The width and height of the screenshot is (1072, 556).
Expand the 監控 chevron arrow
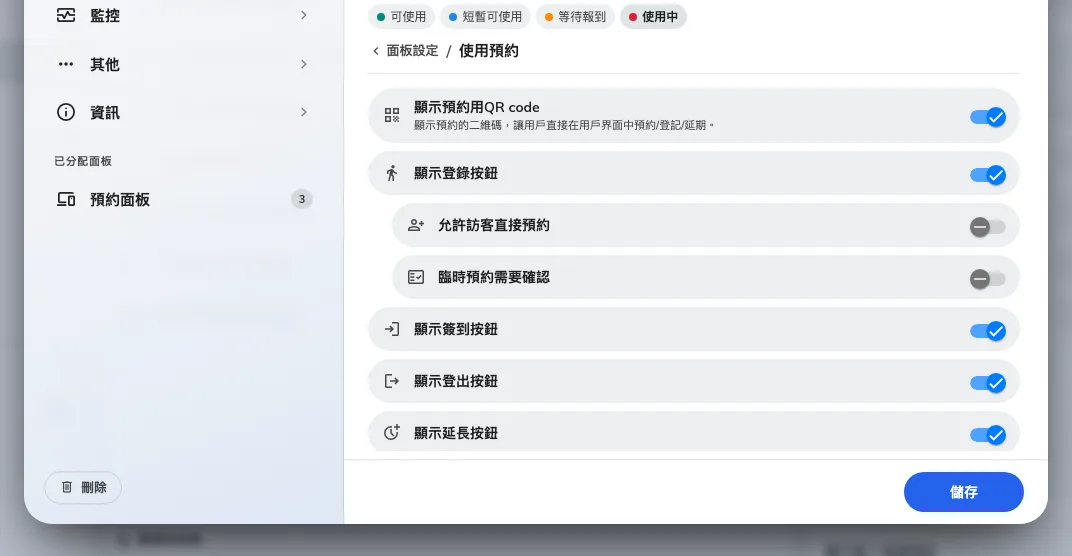(304, 15)
